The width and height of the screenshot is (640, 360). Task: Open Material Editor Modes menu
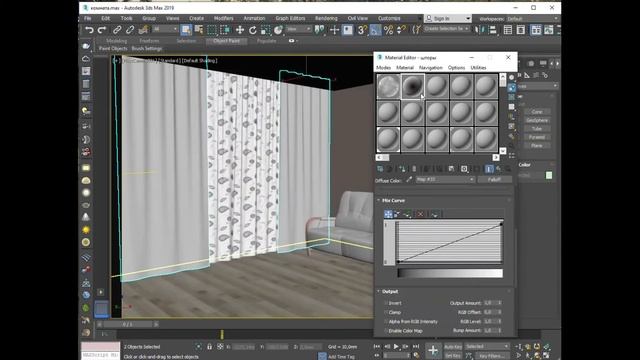pyautogui.click(x=383, y=68)
